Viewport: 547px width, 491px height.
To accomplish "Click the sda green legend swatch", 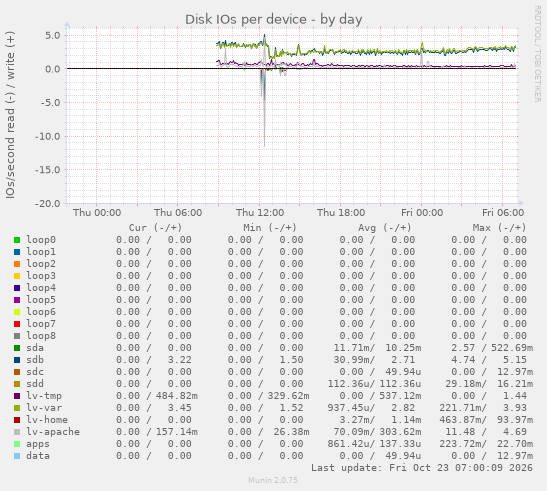I will click(x=17, y=348).
